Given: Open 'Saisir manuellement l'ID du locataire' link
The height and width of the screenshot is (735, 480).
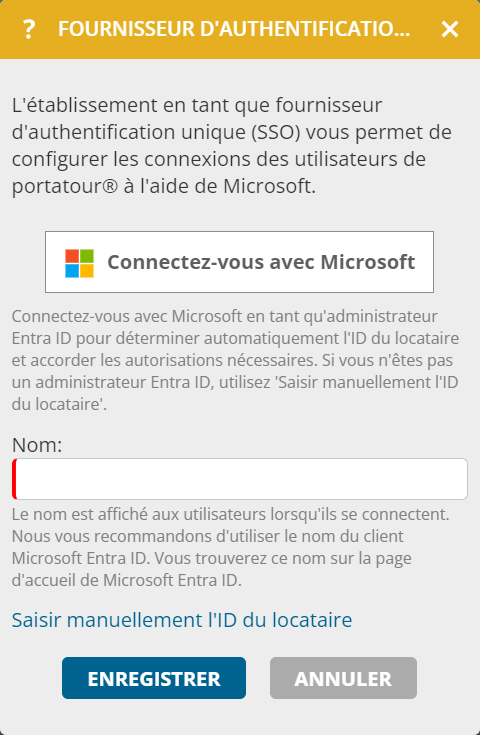Looking at the screenshot, I should [x=182, y=620].
